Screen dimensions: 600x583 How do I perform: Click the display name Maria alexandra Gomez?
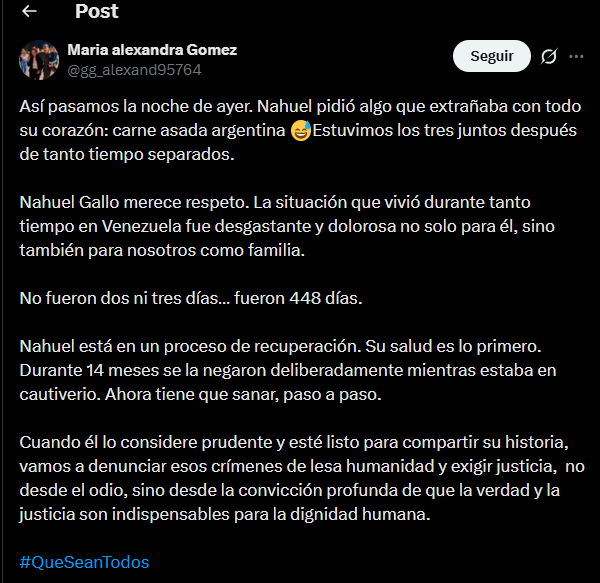(152, 50)
